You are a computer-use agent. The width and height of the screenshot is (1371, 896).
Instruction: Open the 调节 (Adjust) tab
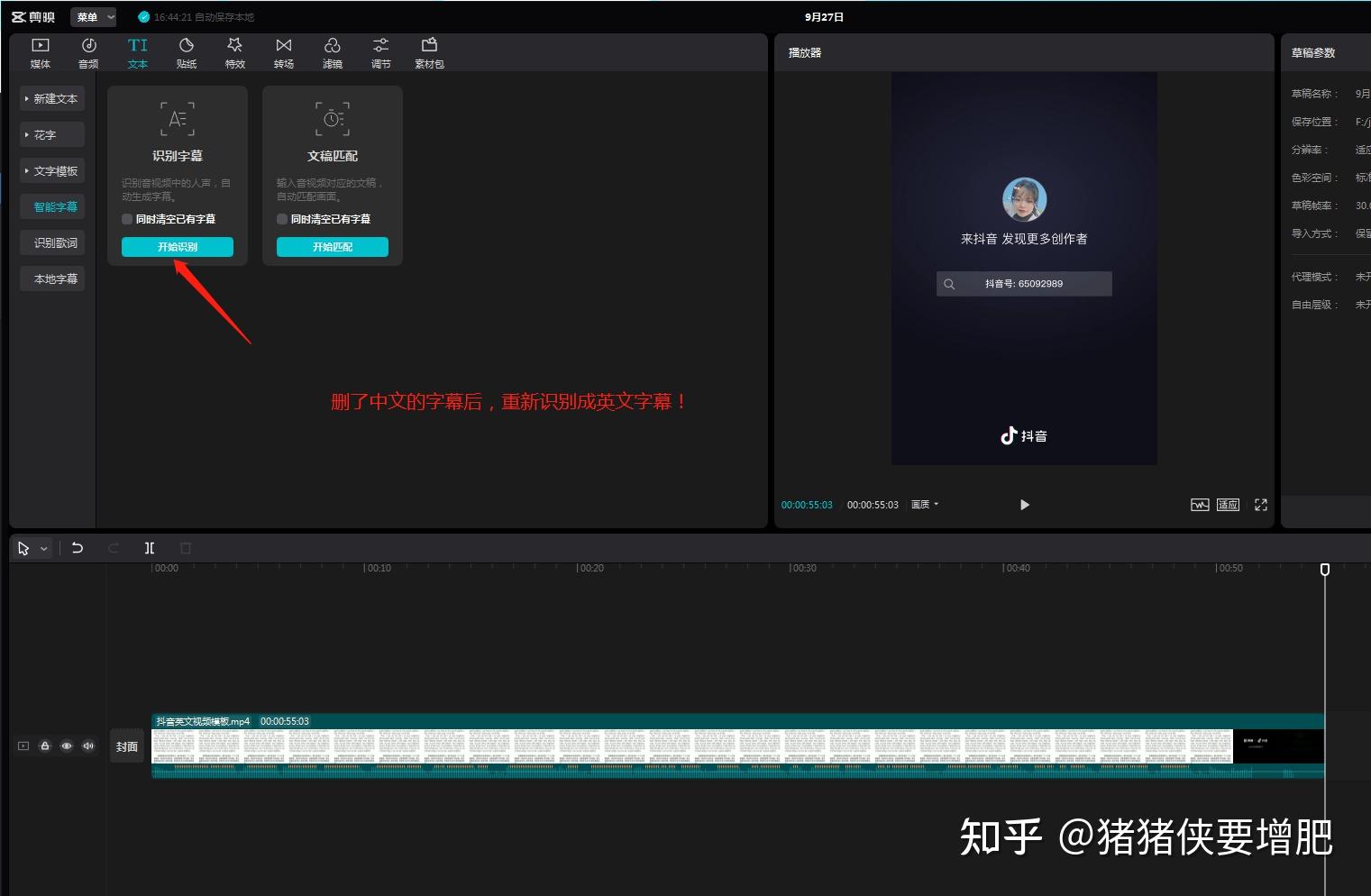tap(381, 53)
